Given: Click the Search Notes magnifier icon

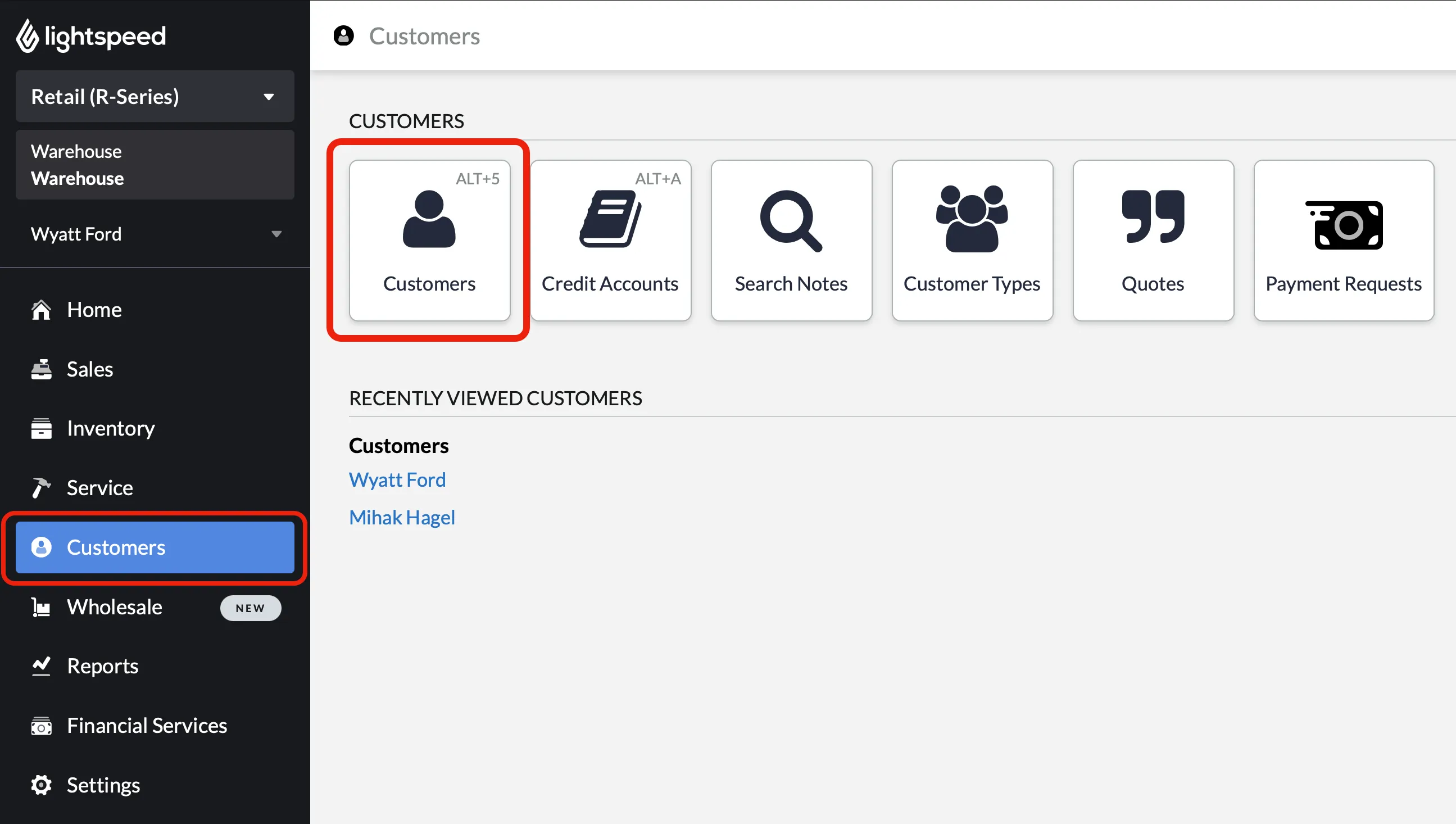Looking at the screenshot, I should click(791, 221).
